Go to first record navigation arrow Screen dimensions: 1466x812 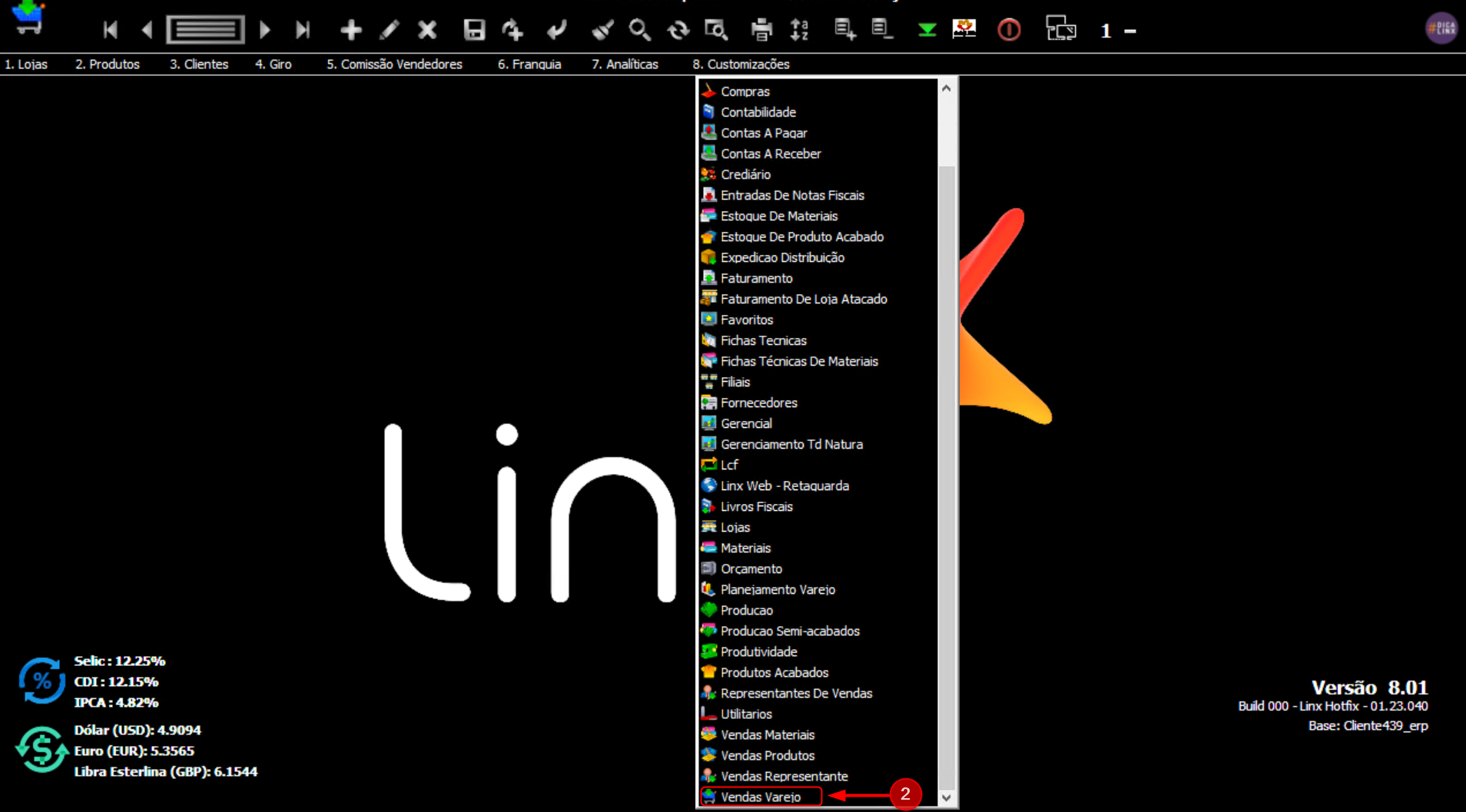(111, 30)
